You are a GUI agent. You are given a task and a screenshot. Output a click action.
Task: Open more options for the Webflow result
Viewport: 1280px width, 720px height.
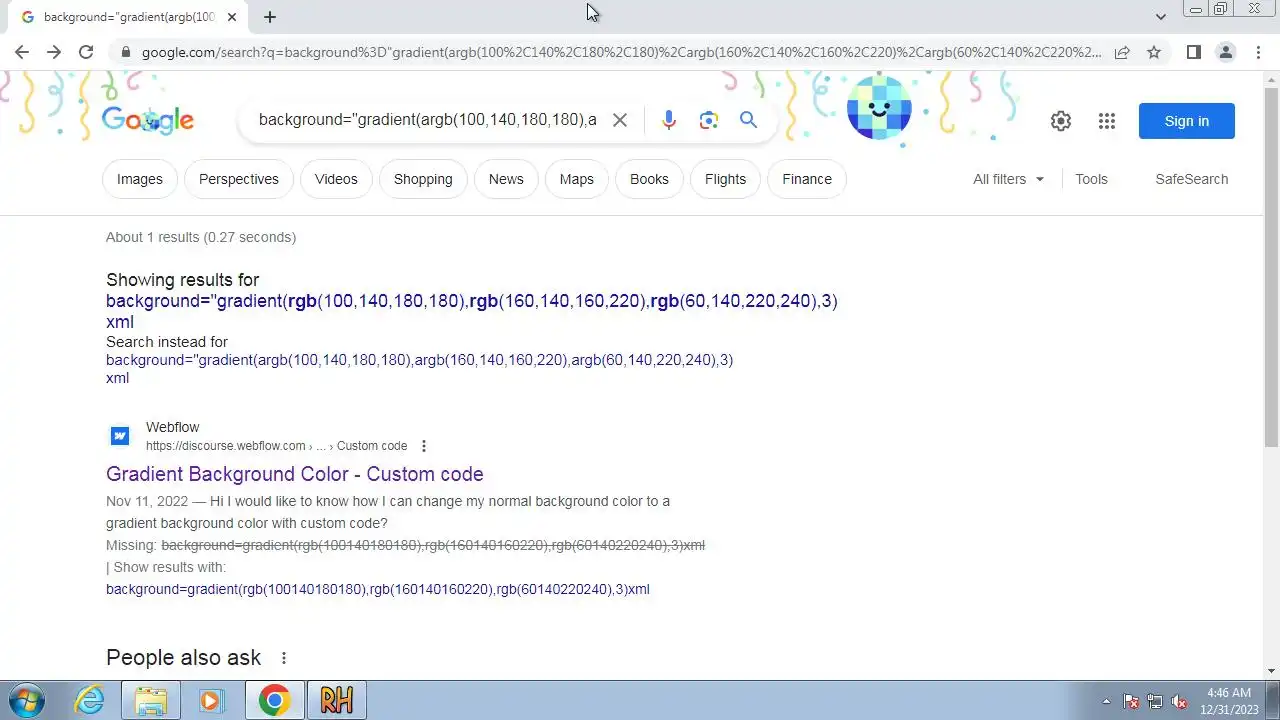[424, 446]
